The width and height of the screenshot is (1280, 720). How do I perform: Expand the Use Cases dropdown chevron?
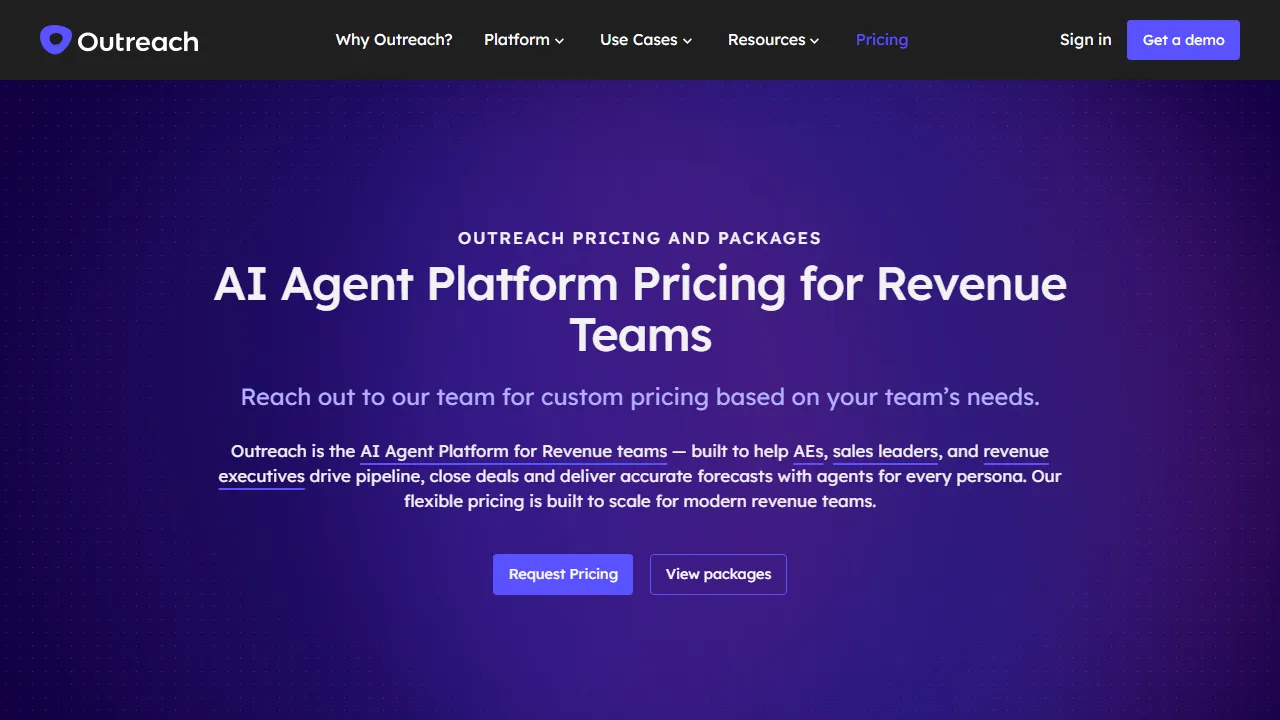tap(687, 41)
